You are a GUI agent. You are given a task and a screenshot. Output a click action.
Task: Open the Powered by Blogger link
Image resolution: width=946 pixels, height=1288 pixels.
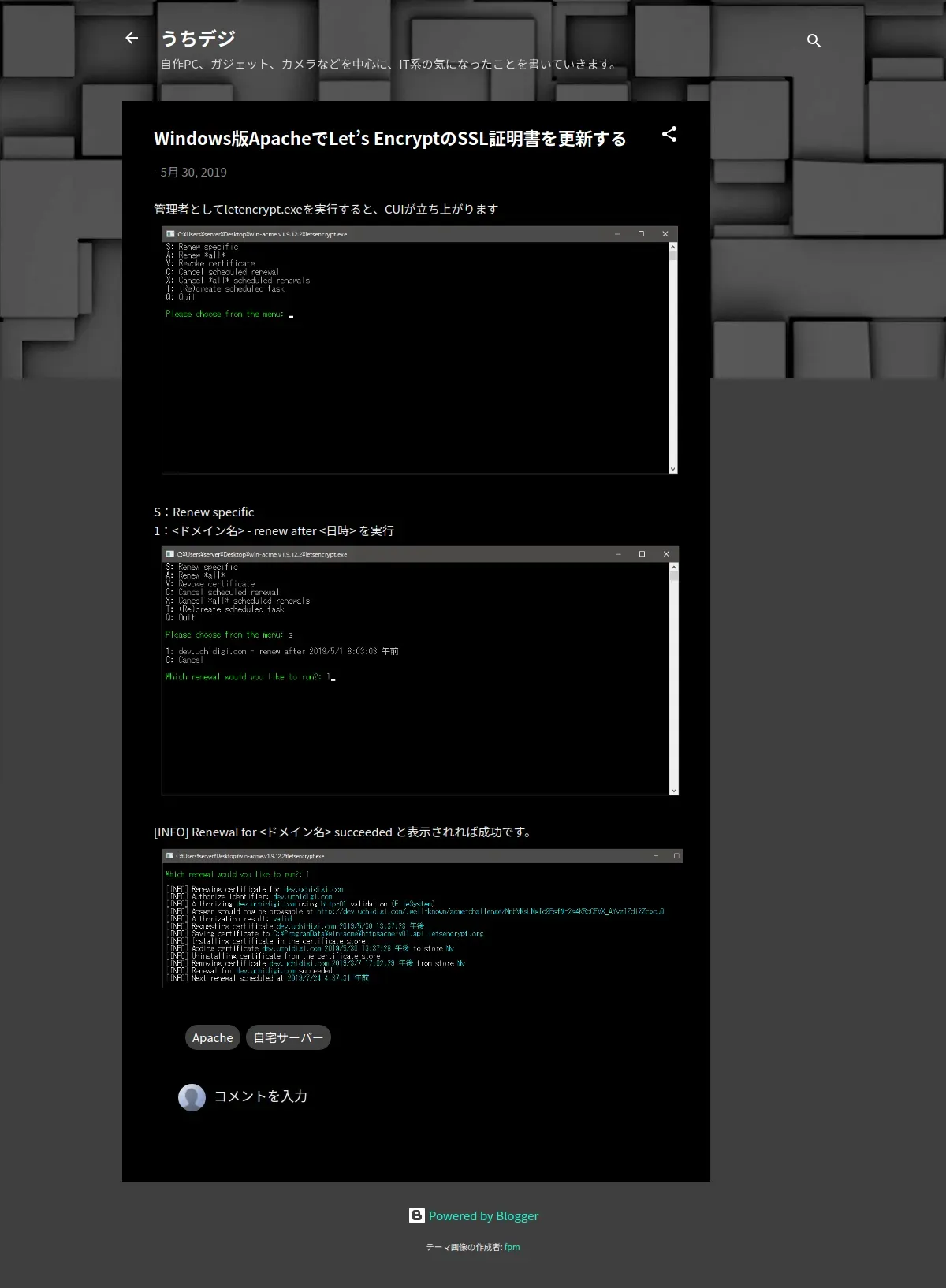click(483, 1215)
